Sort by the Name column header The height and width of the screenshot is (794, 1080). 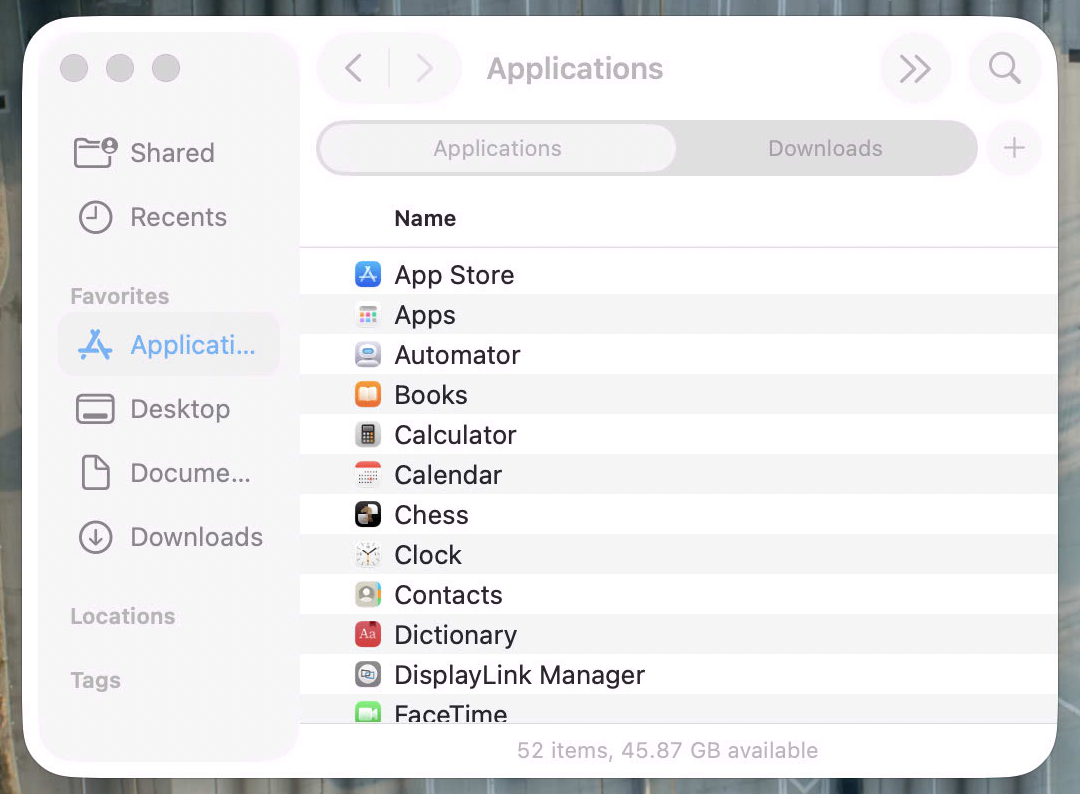(425, 218)
